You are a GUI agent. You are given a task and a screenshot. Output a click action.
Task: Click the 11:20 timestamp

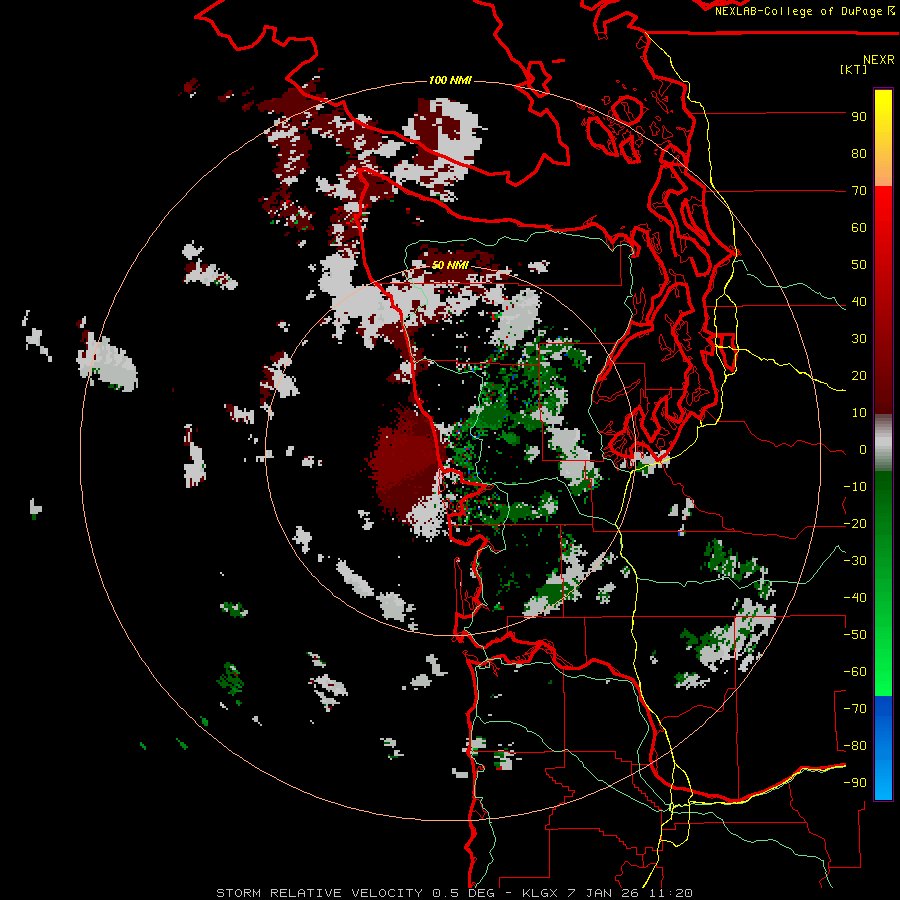click(x=670, y=893)
